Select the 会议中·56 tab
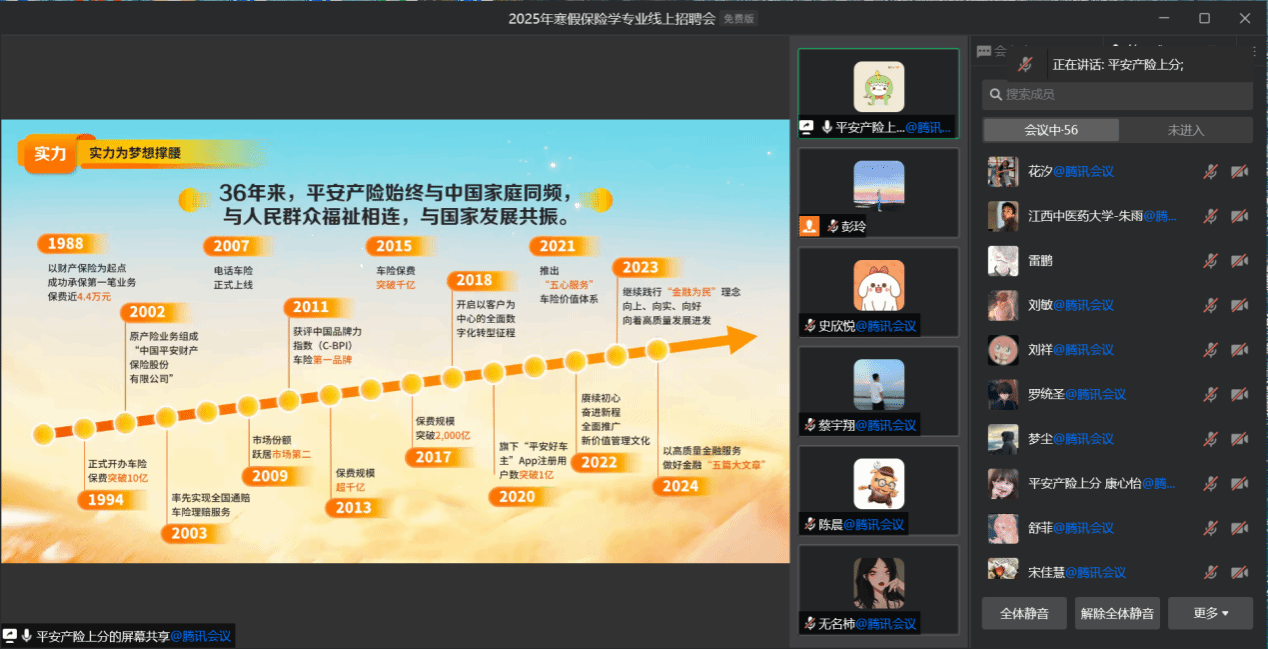1268x649 pixels. [1050, 130]
